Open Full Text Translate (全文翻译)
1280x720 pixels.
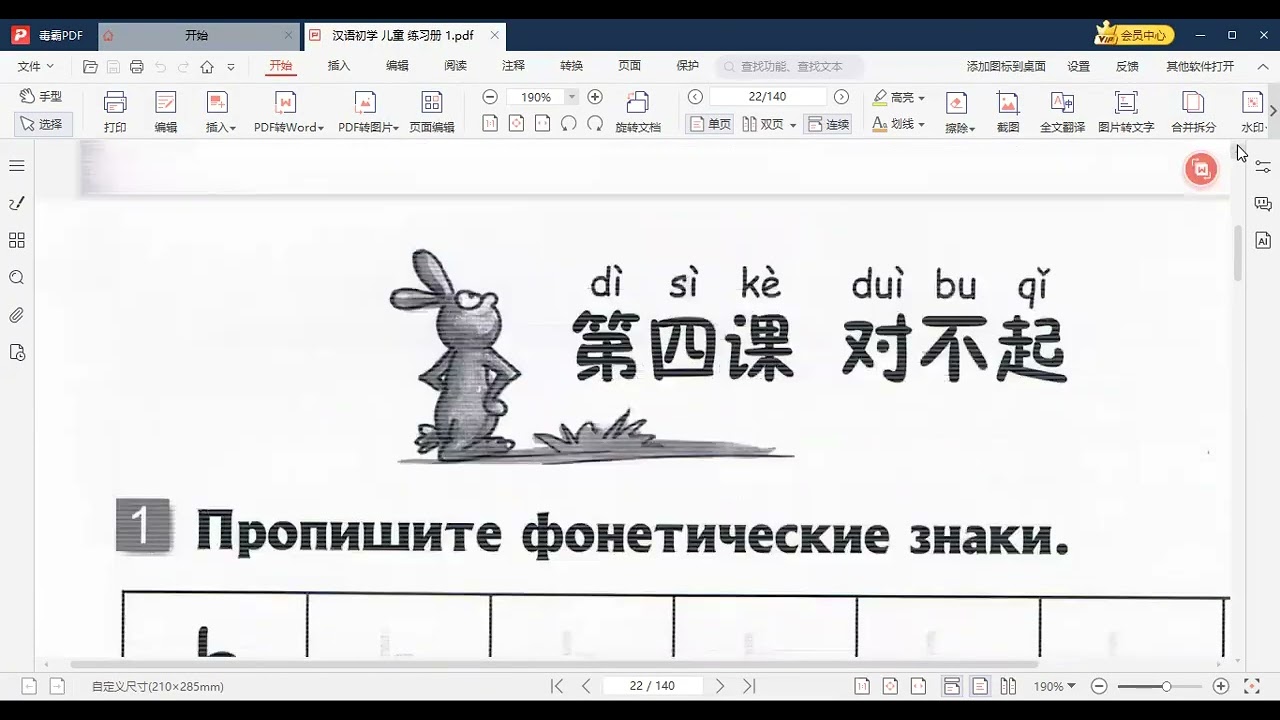coord(1062,112)
